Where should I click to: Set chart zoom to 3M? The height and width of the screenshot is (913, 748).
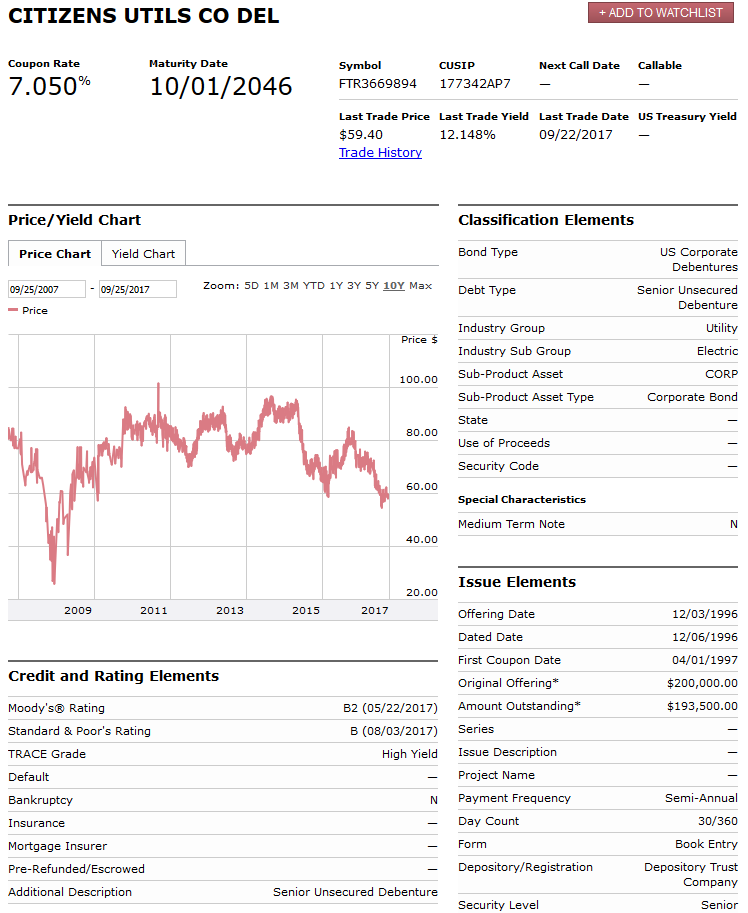(291, 286)
